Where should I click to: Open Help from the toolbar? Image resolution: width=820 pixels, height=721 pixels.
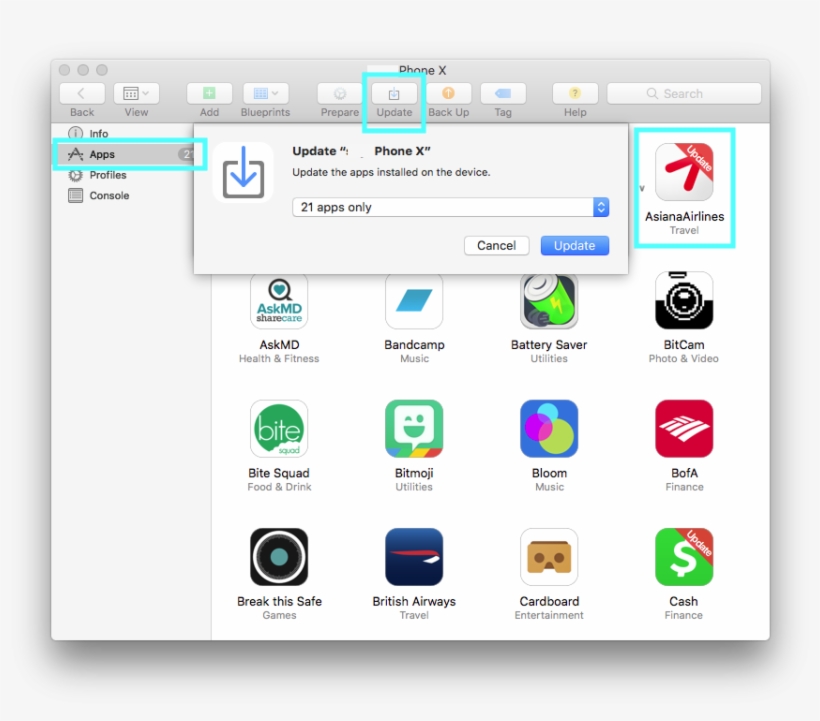(575, 94)
